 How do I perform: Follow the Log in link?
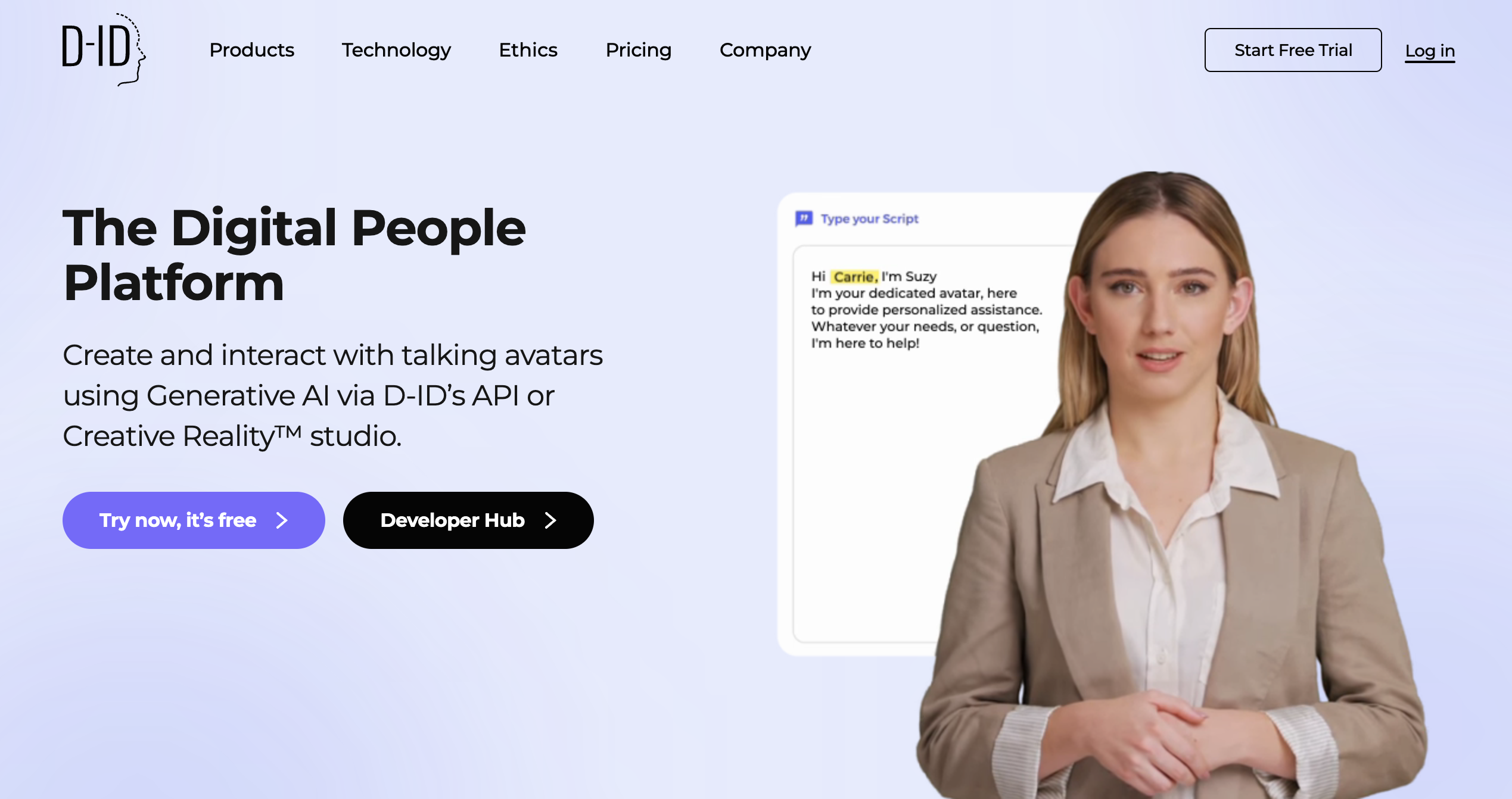coord(1430,51)
